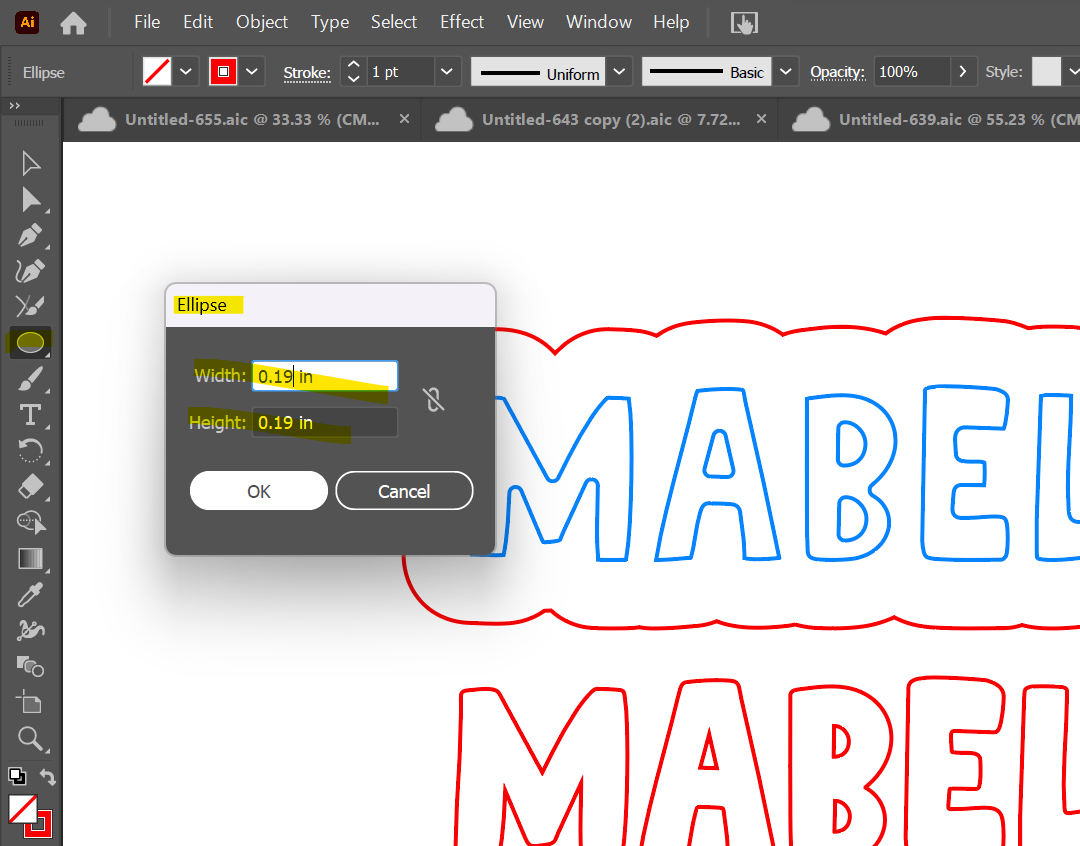The image size is (1080, 846).
Task: Select the Type tool
Action: tap(31, 414)
